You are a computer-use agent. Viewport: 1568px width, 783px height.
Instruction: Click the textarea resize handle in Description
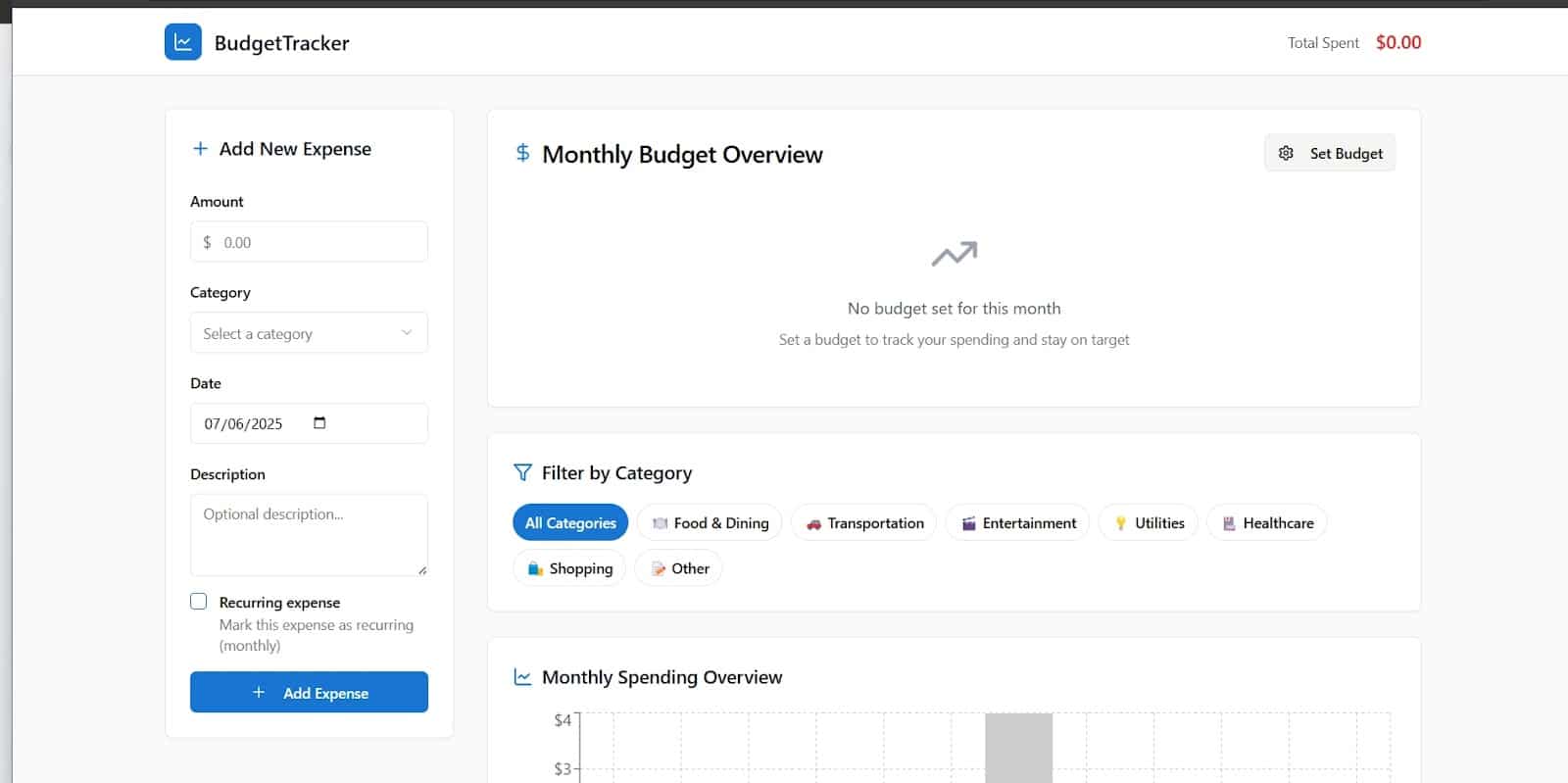[422, 570]
